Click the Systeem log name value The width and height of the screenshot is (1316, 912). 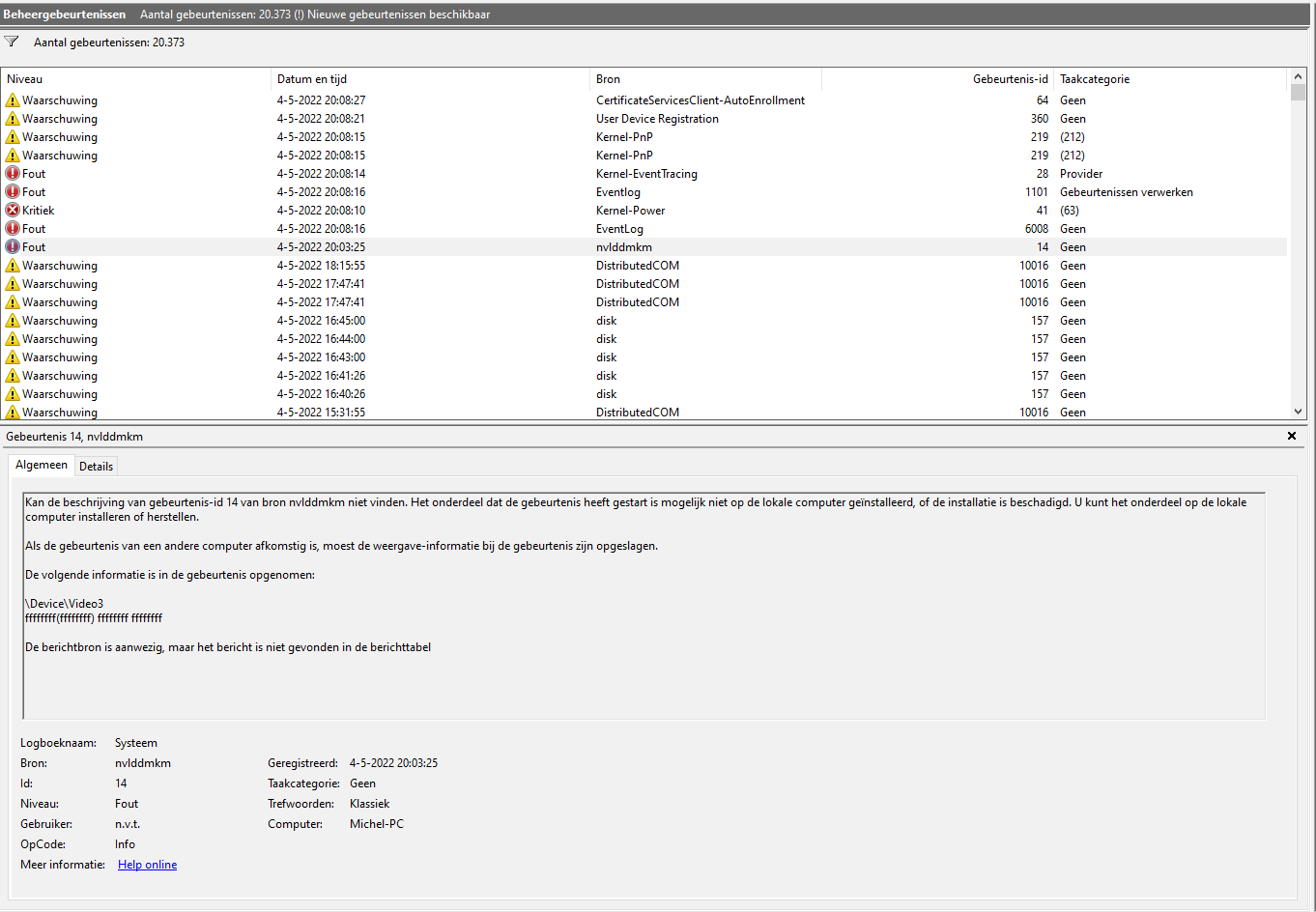pos(136,743)
